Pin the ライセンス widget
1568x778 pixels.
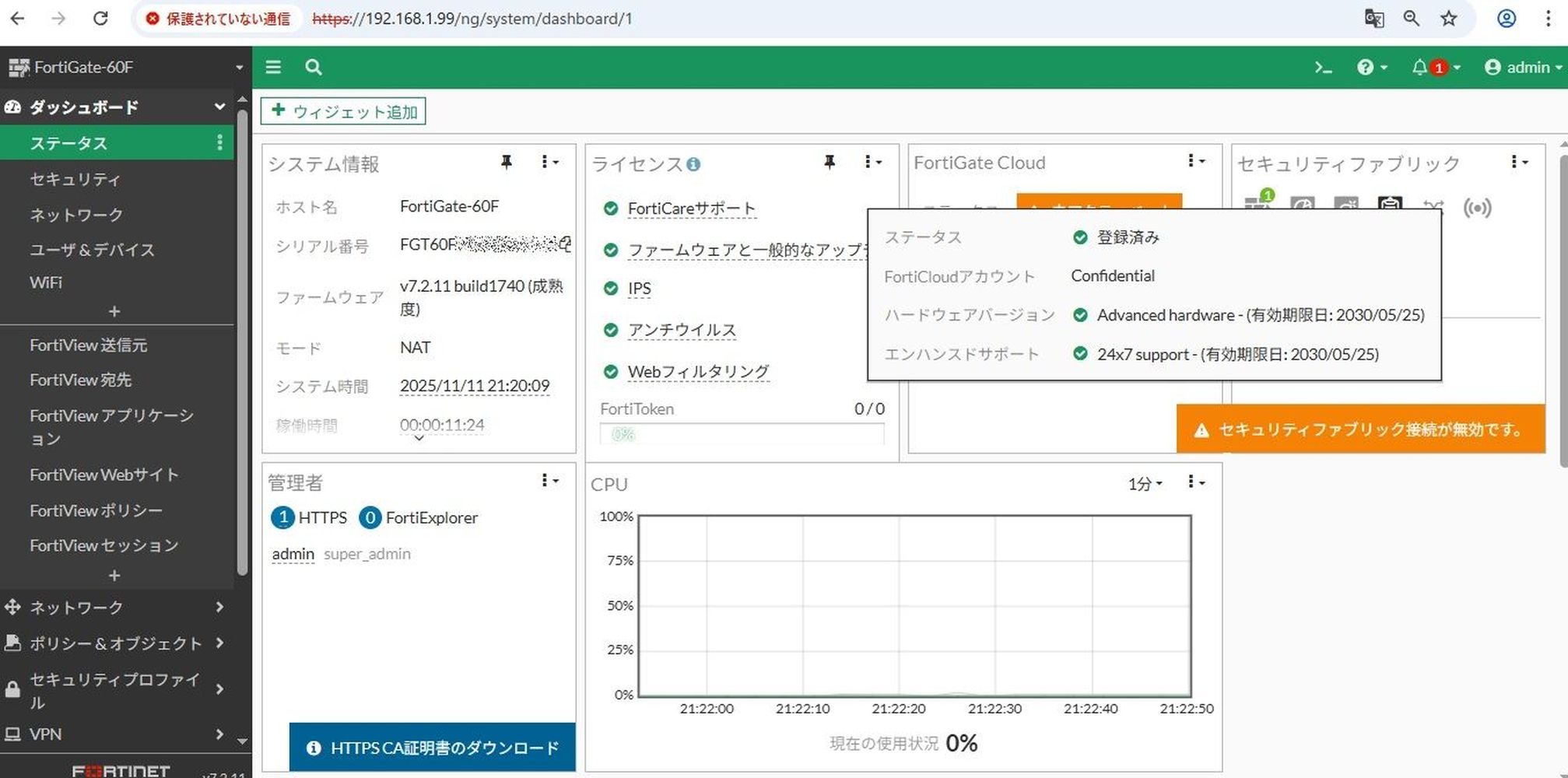[830, 162]
